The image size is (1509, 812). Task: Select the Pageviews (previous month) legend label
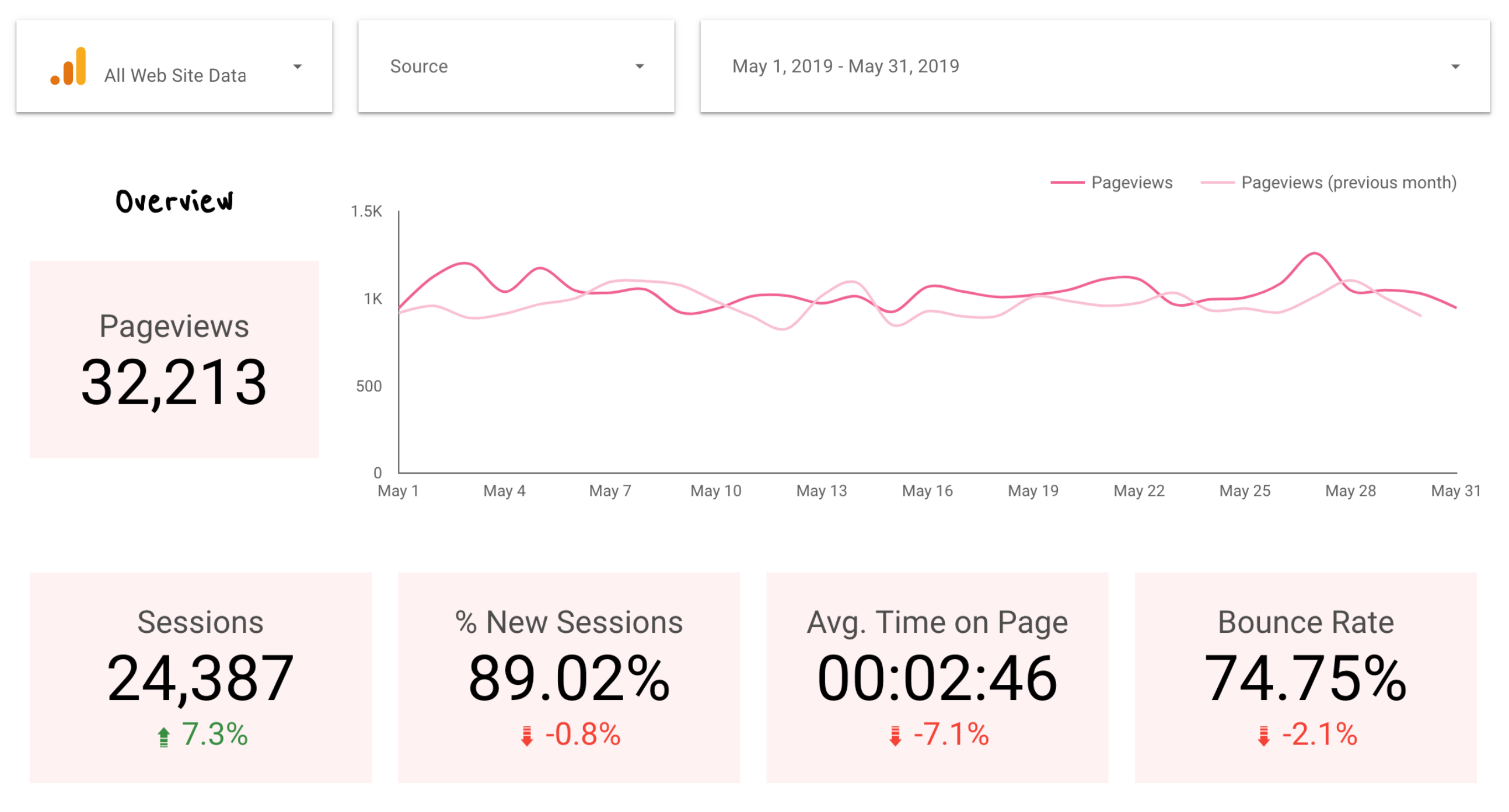pos(1349,183)
